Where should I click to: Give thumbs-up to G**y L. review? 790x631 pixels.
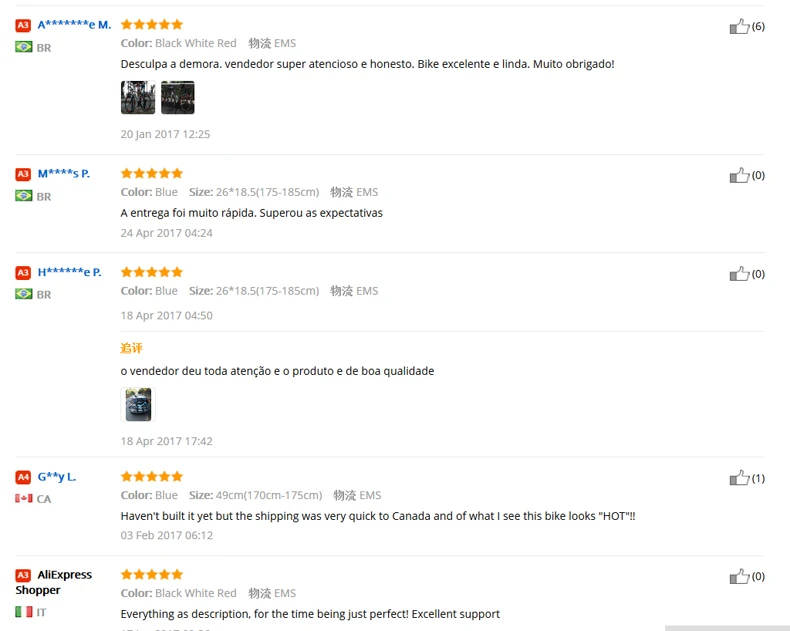[x=739, y=478]
